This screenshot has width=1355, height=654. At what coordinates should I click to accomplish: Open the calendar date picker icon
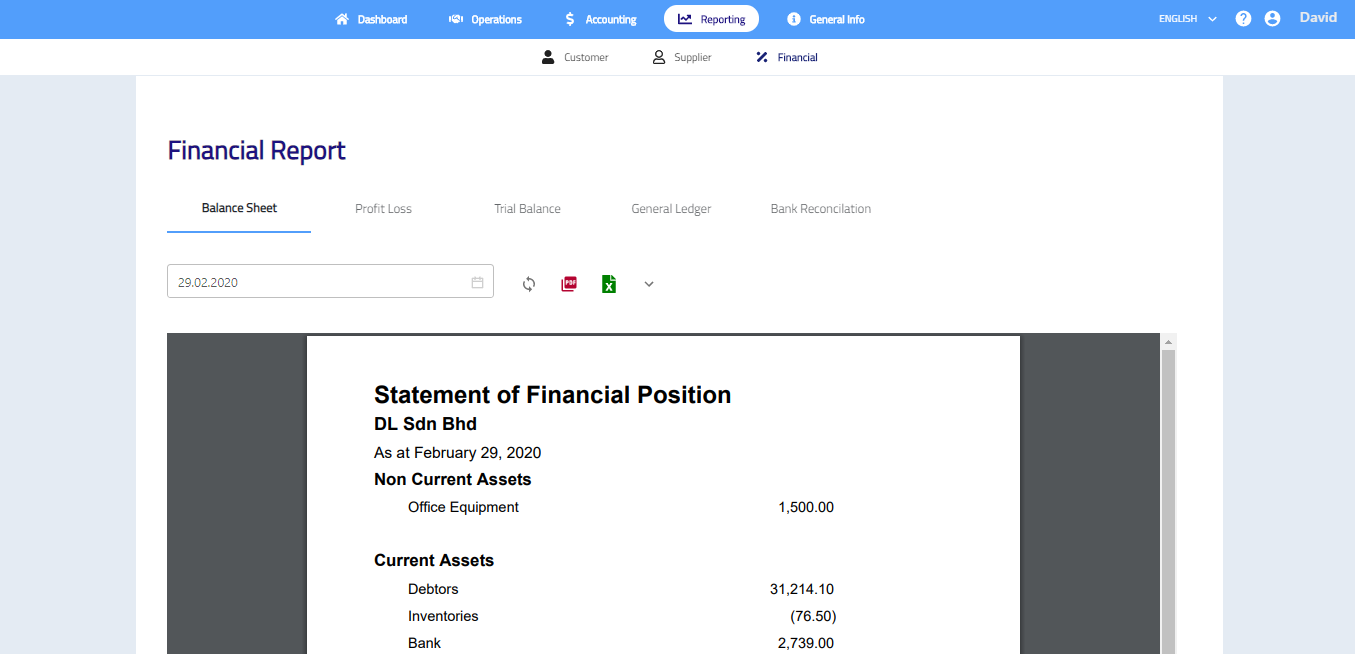477,283
